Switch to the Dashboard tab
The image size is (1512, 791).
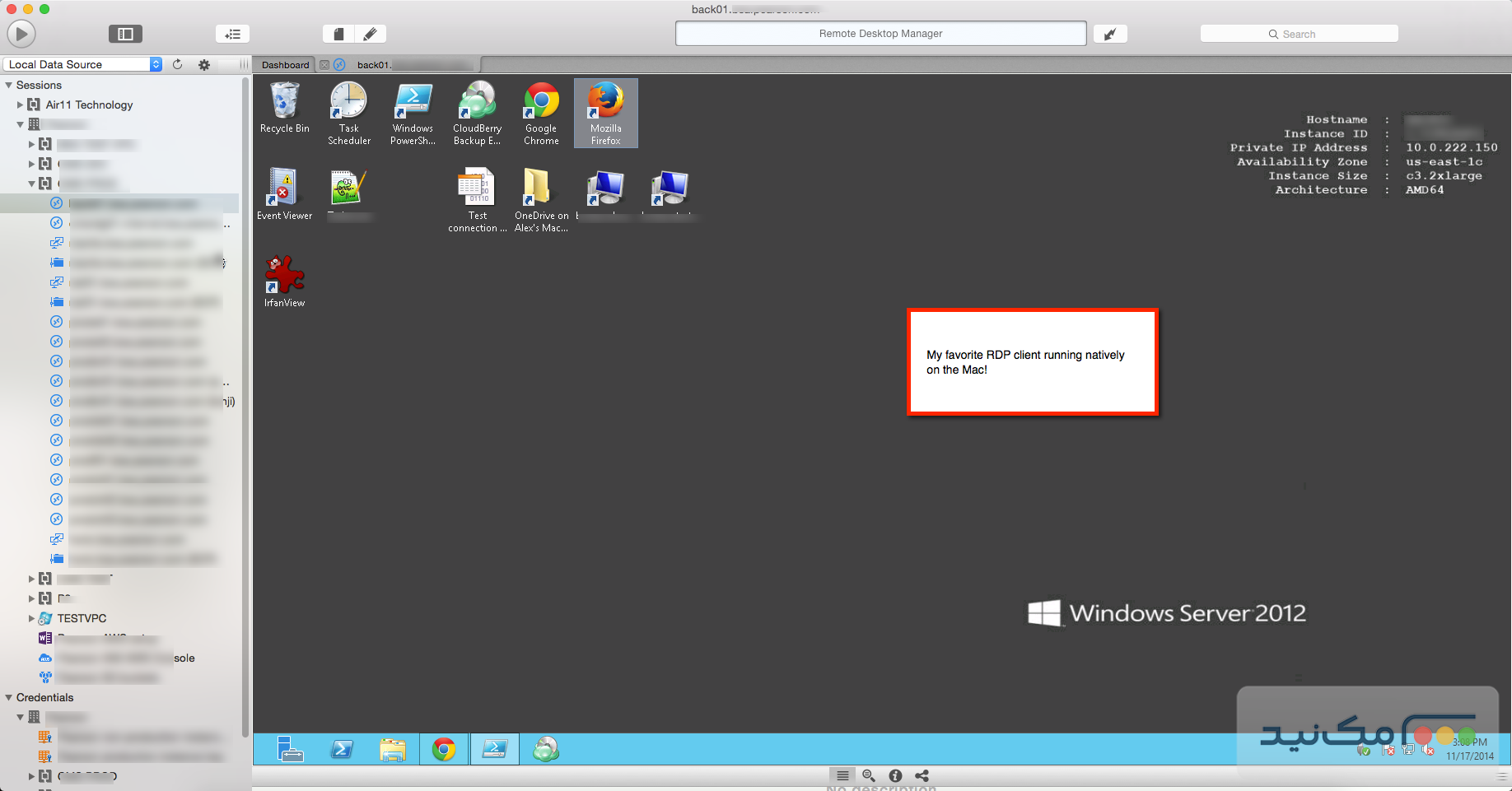(284, 64)
